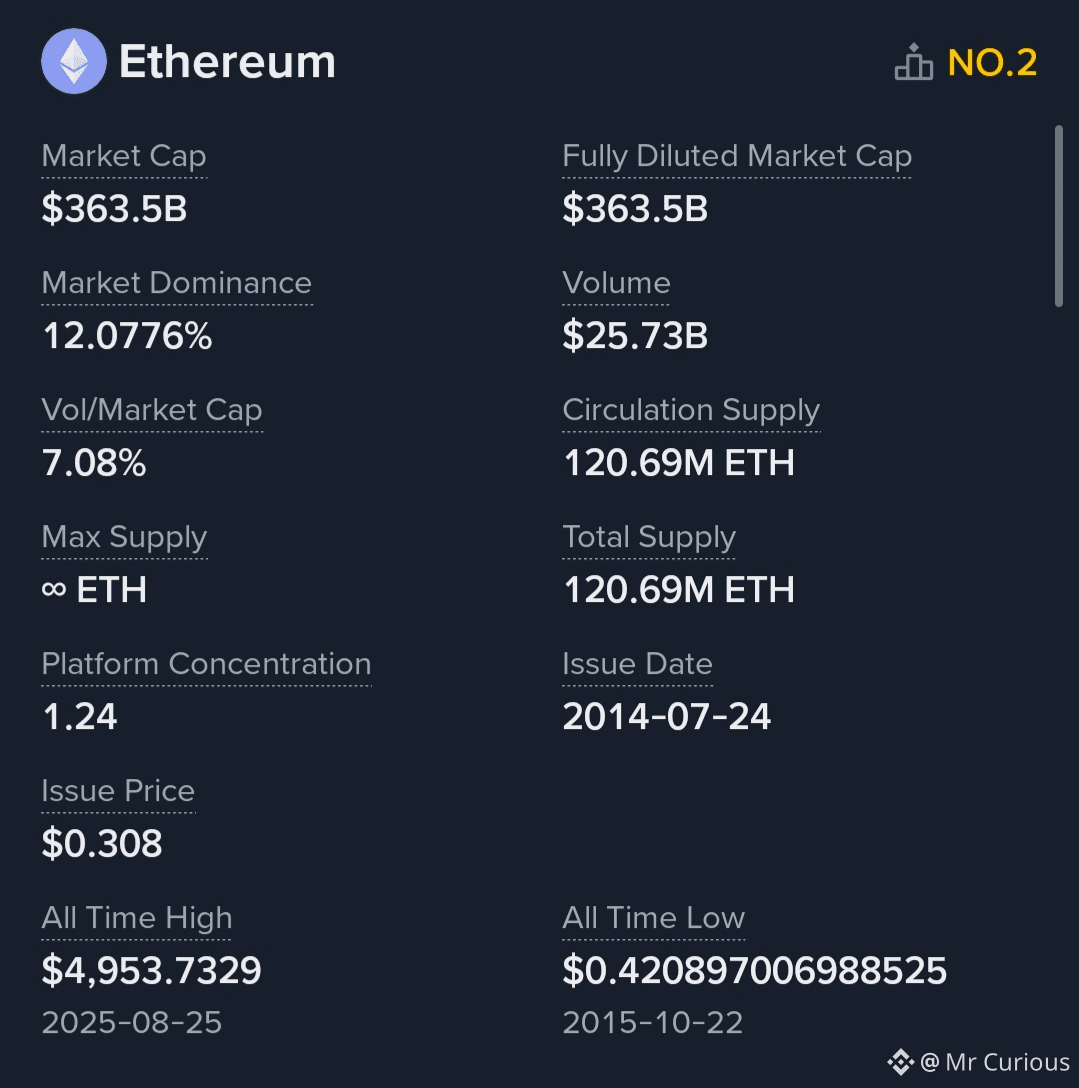The width and height of the screenshot is (1079, 1088).
Task: Click the Volume label
Action: point(616,282)
